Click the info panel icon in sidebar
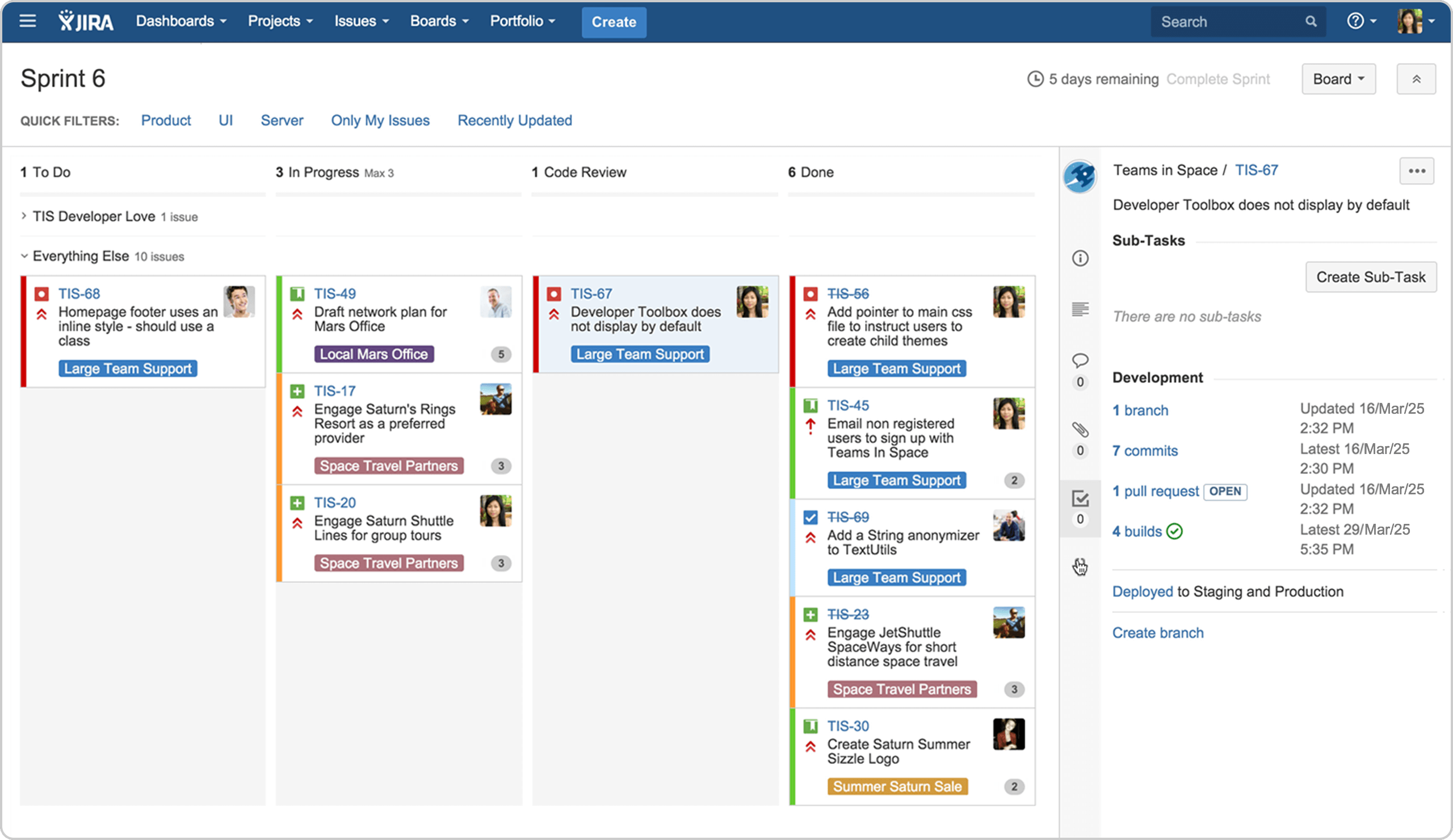This screenshot has width=1453, height=840. 1080,257
